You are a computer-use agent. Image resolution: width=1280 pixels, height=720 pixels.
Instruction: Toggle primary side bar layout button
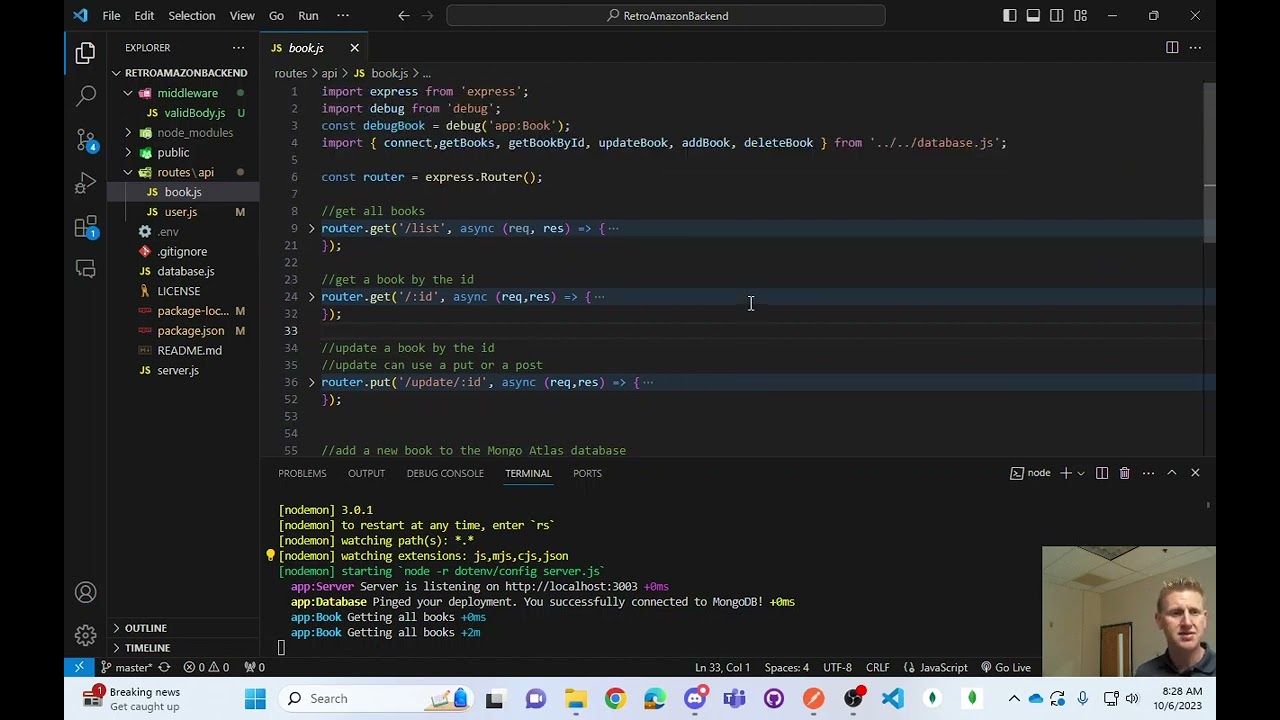[x=1010, y=15]
